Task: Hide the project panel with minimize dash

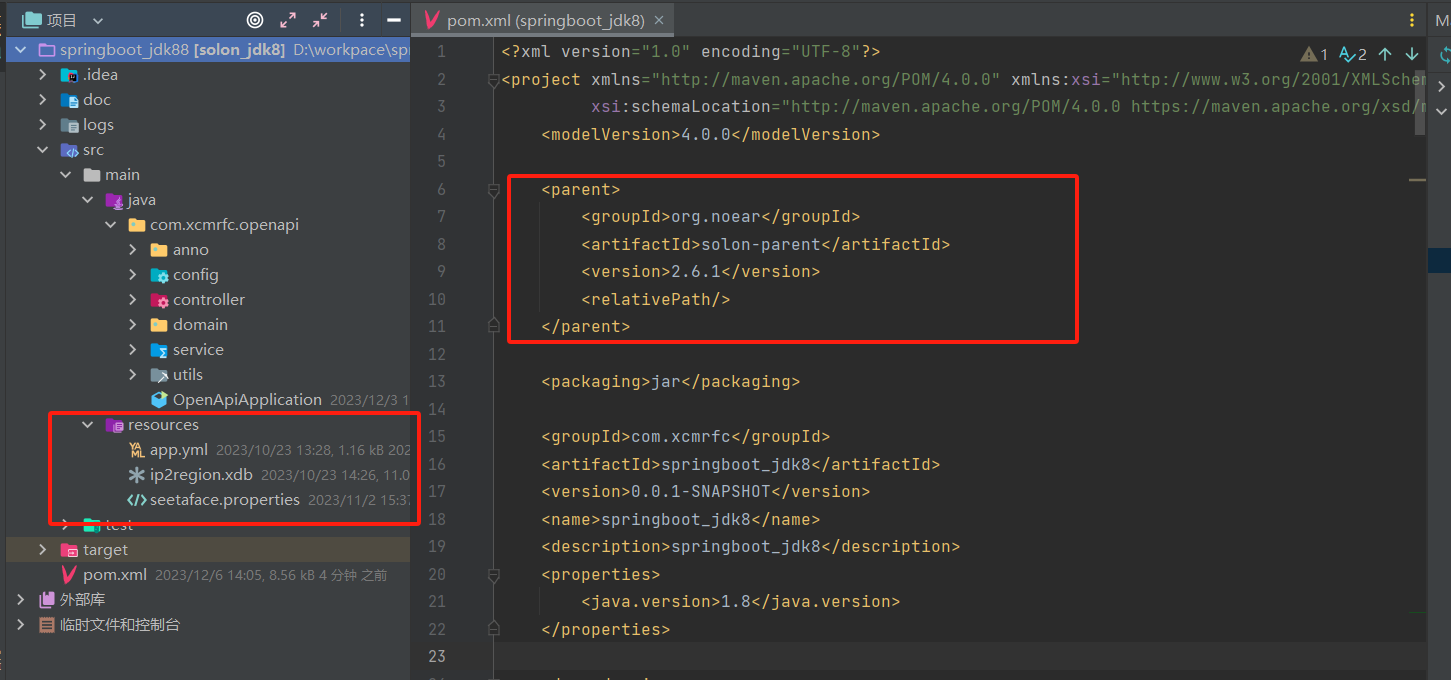Action: pos(394,20)
